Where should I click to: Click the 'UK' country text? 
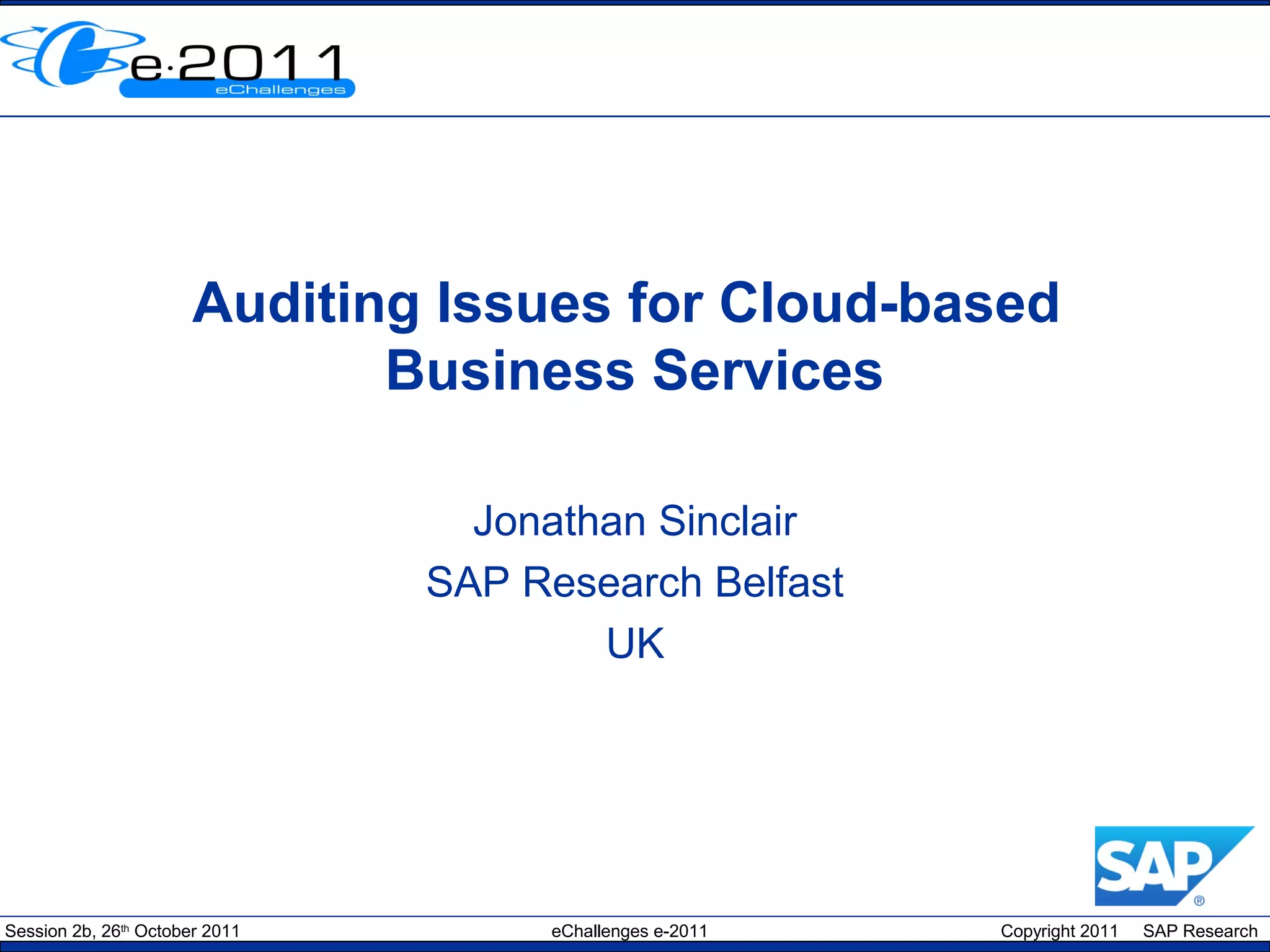point(635,643)
